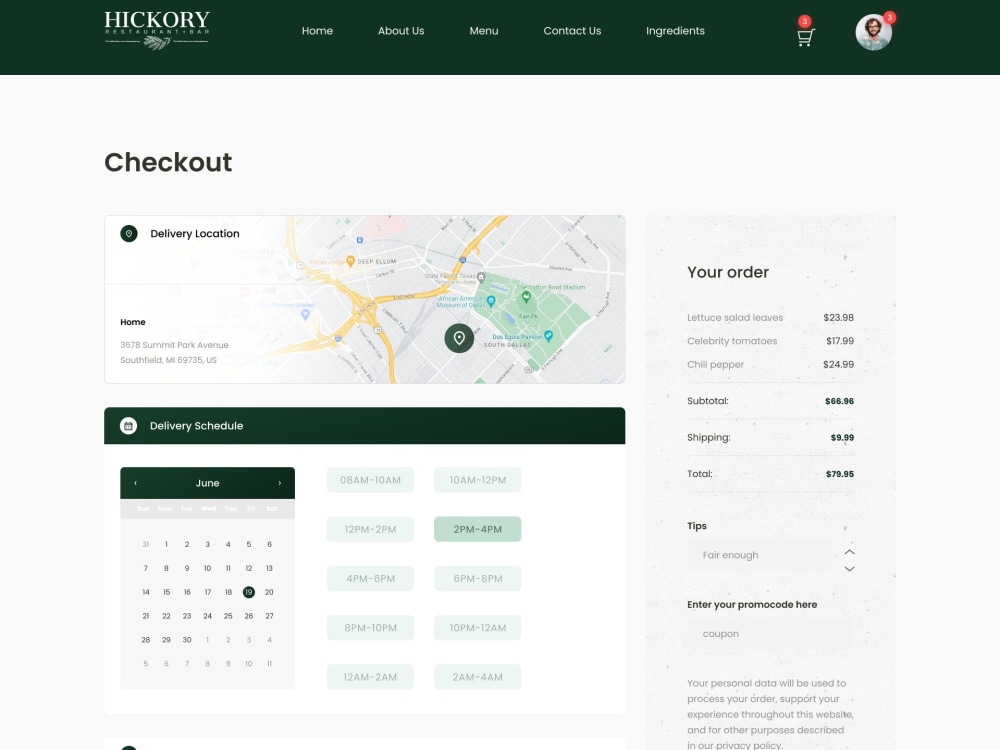Click the 'Chili pepper' order item
The height and width of the screenshot is (750, 1000).
click(x=716, y=365)
